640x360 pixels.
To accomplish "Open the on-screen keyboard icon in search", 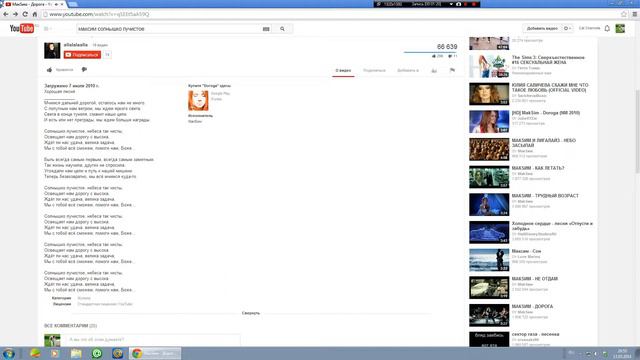I will click(266, 29).
